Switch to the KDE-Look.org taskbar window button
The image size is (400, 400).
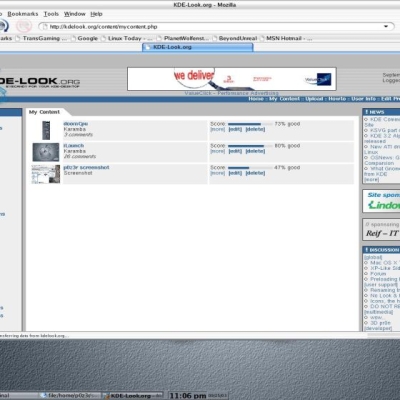pyautogui.click(x=133, y=396)
